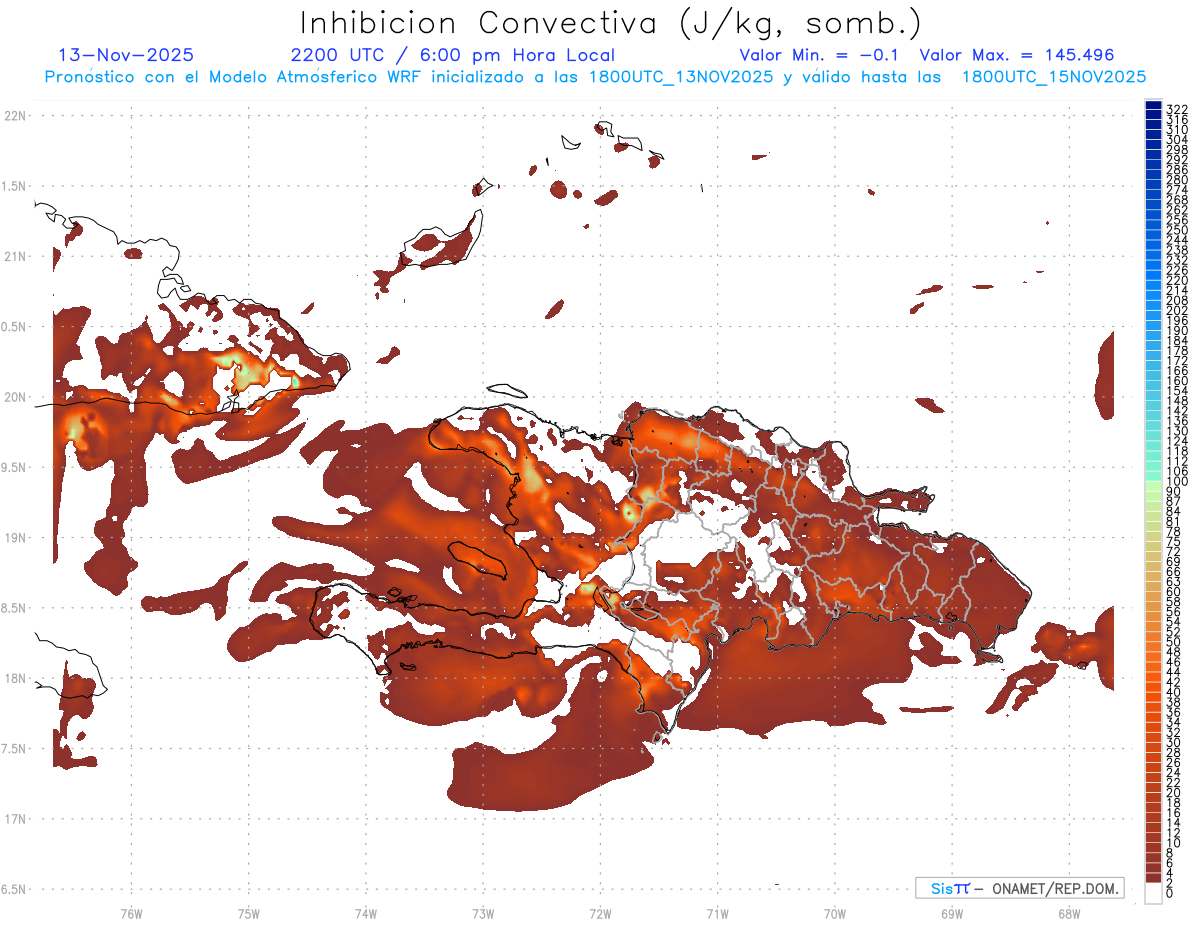This screenshot has height=927, width=1200.
Task: Click the '1.5N' latitude label
Action: click(14, 186)
